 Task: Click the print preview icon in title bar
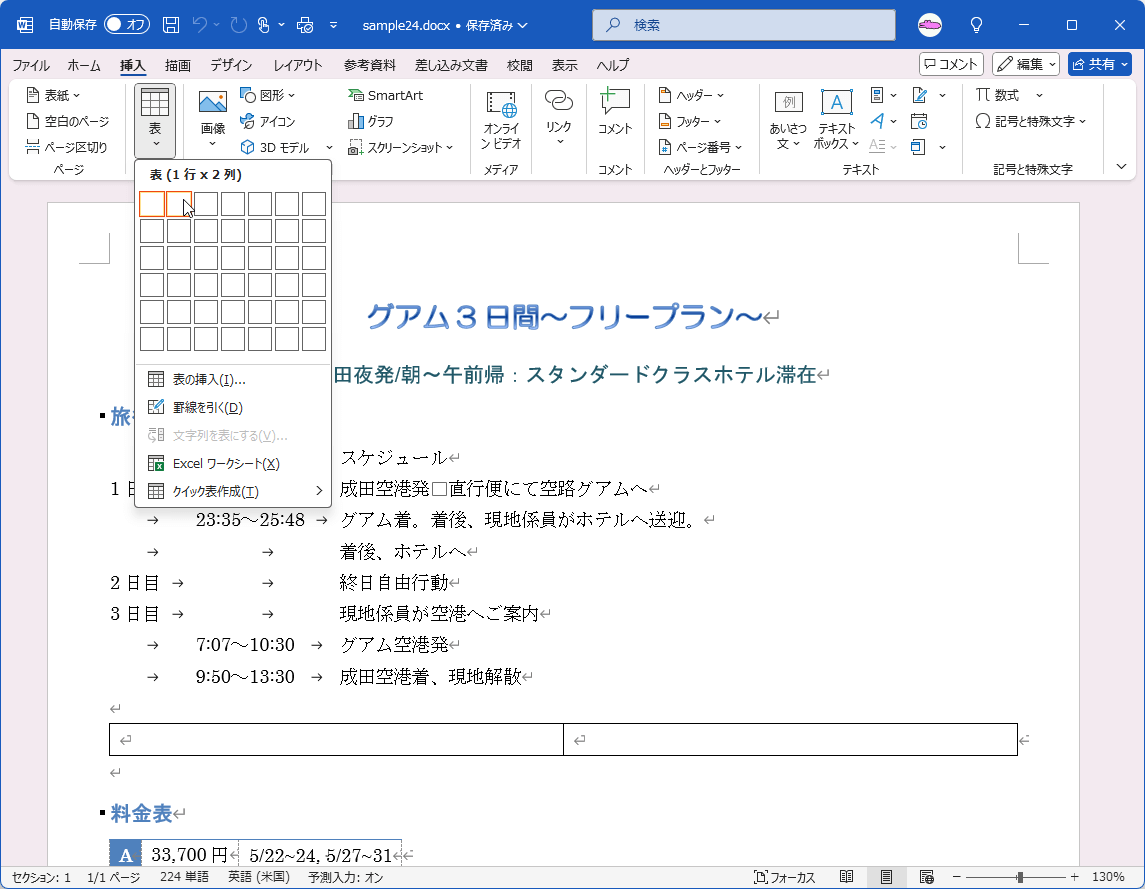coord(305,25)
